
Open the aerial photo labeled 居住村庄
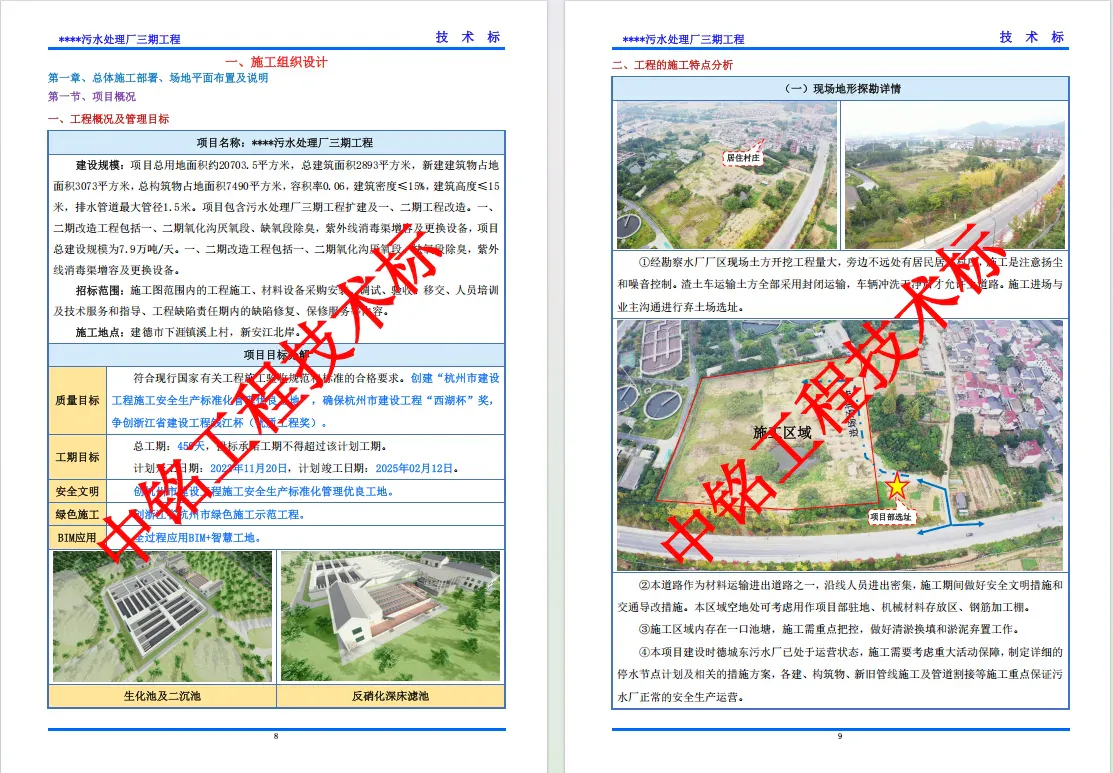click(x=727, y=175)
